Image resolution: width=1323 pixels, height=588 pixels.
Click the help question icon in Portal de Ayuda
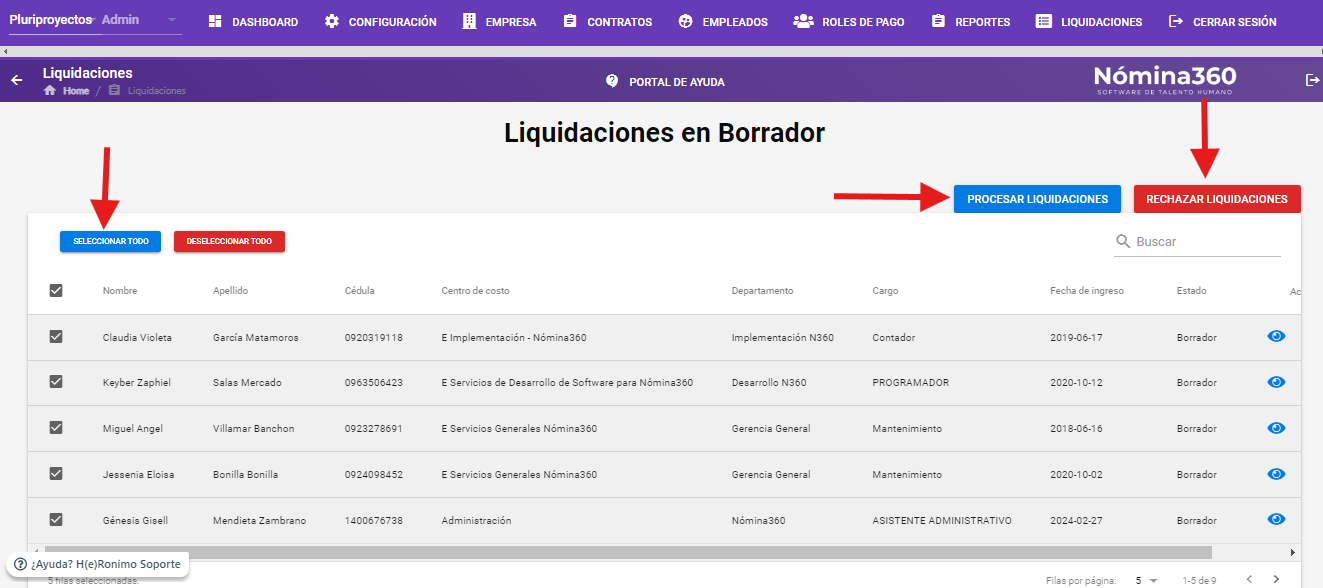click(612, 81)
